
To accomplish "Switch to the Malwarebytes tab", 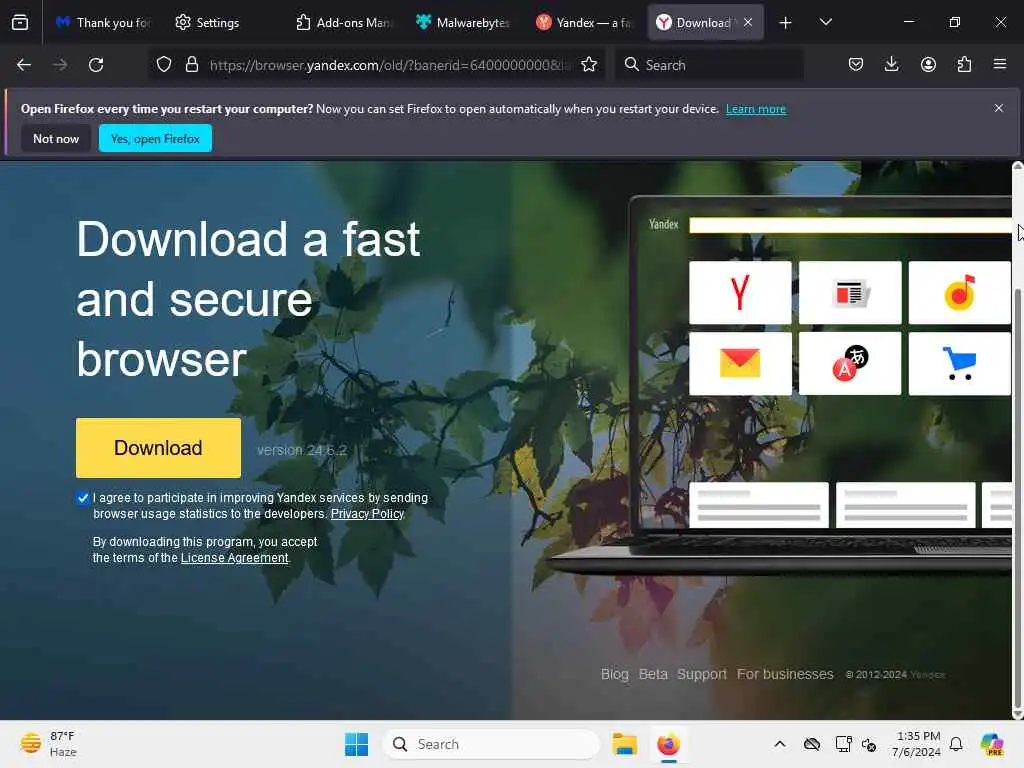I will [462, 23].
